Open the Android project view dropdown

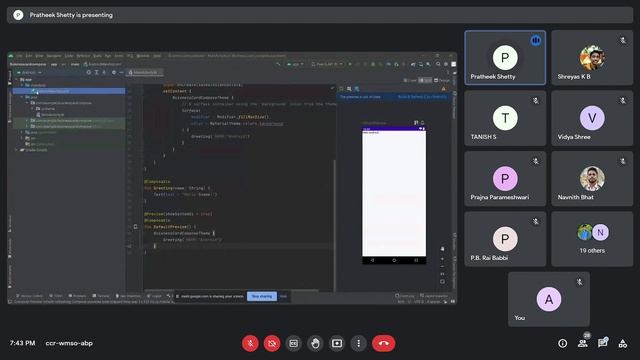29,72
